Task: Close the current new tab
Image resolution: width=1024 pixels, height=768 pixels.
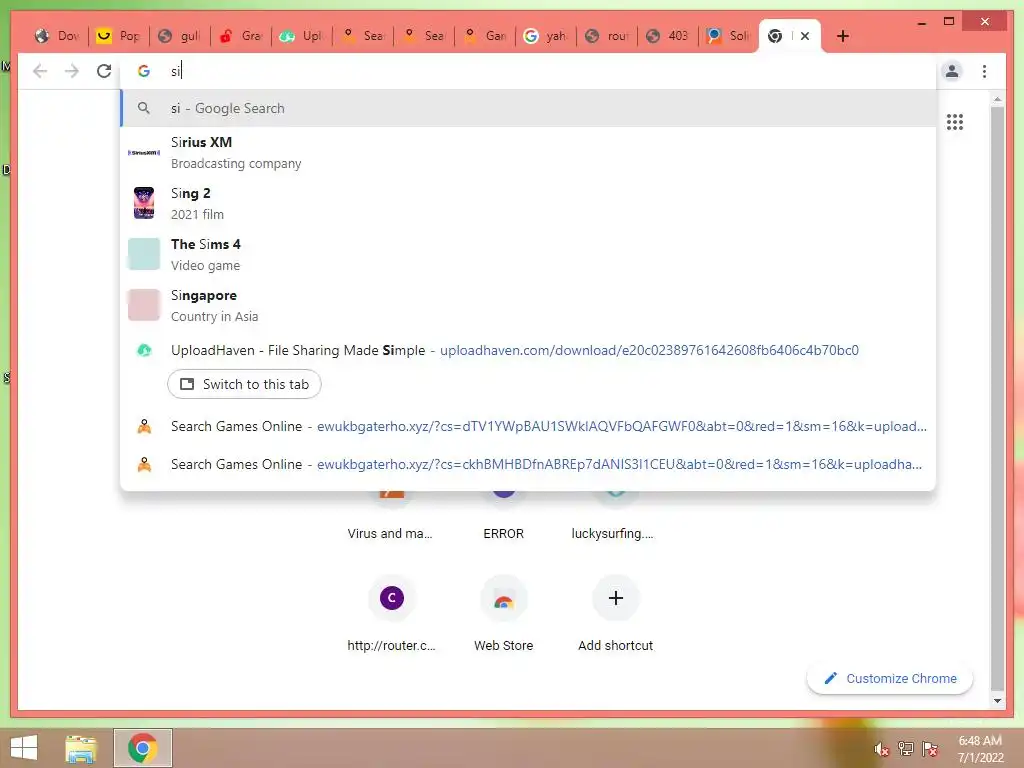Action: pyautogui.click(x=805, y=36)
